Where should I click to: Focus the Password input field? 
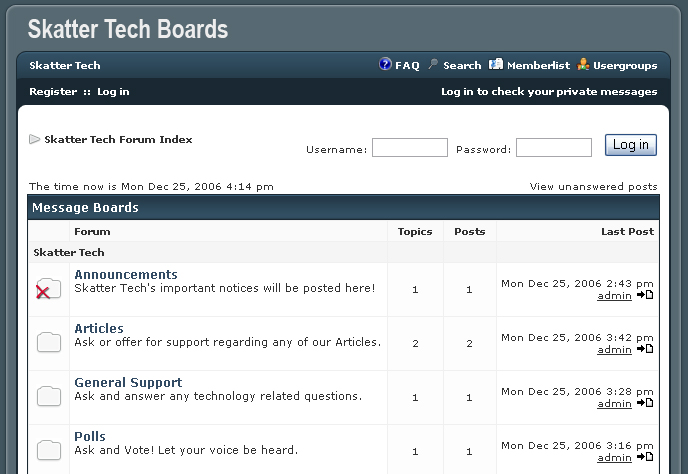coord(553,148)
